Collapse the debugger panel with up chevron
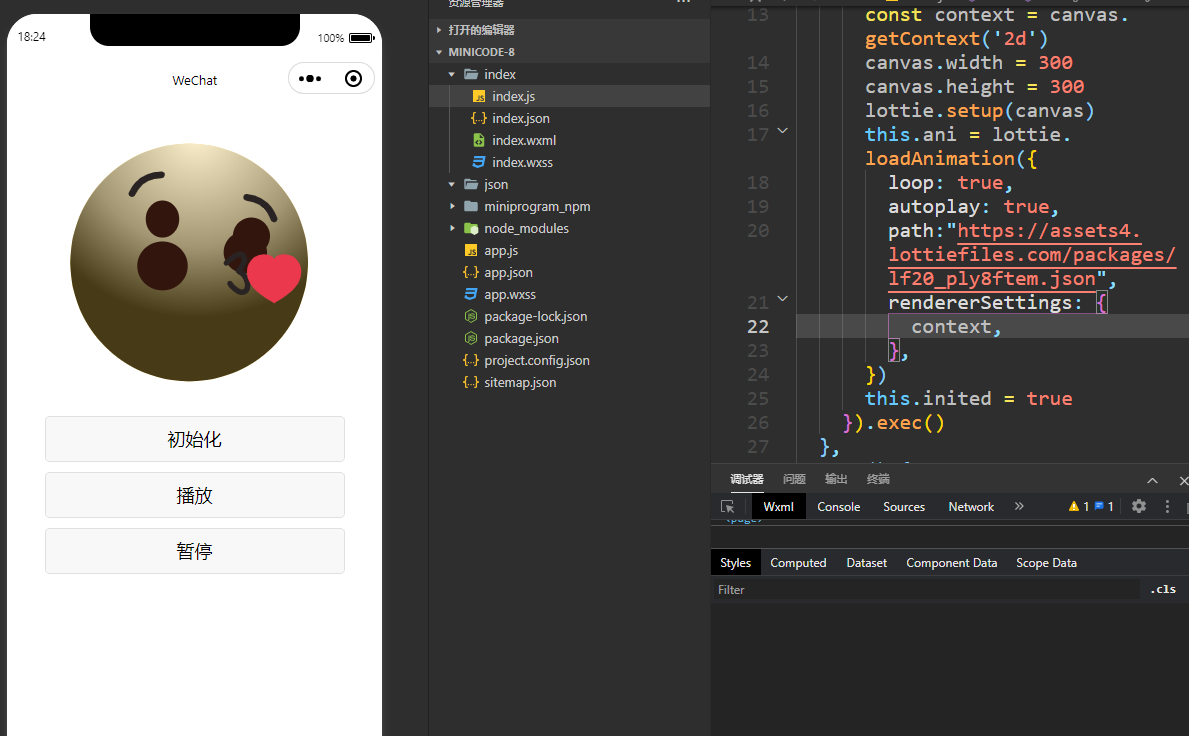This screenshot has width=1189, height=736. [1152, 481]
